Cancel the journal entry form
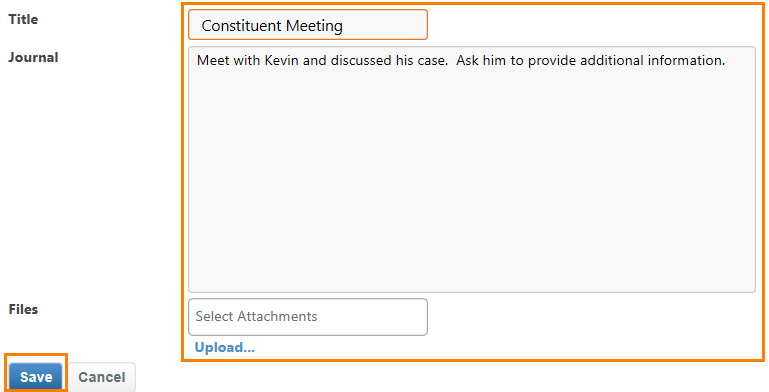Screen dimensions: 769x392 pyautogui.click(x=102, y=377)
